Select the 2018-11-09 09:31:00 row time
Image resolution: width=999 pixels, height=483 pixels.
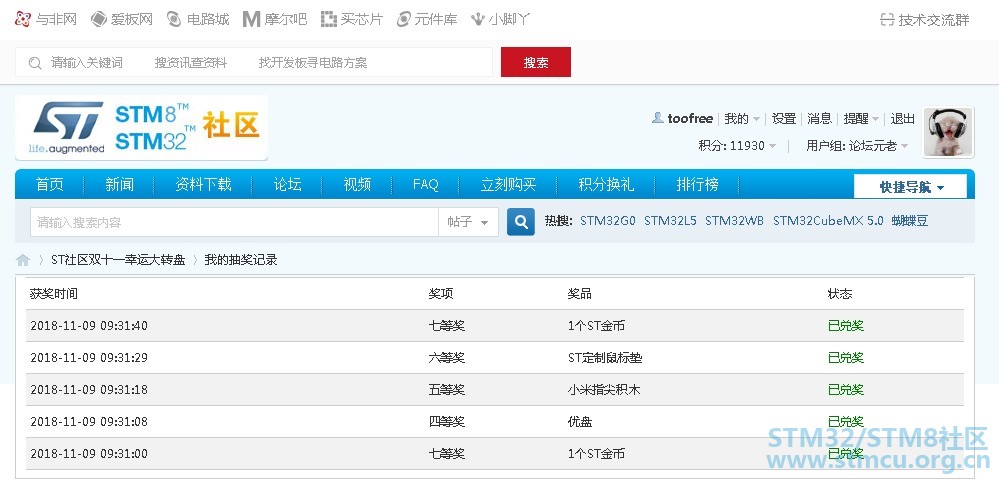tap(89, 454)
